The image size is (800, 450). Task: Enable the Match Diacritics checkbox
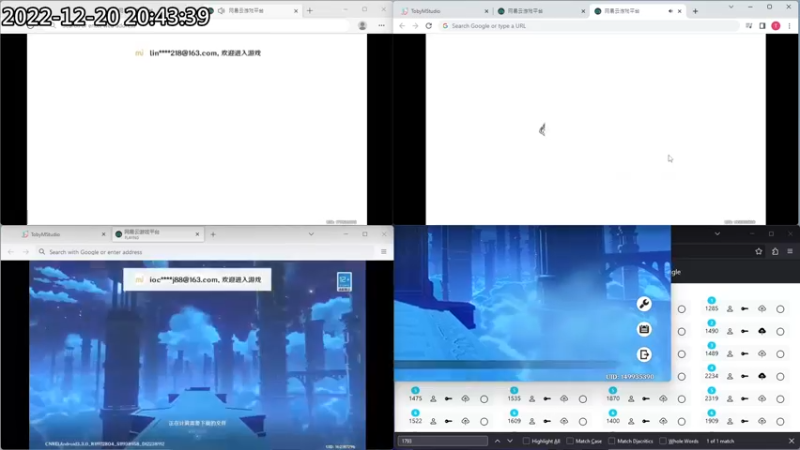point(611,441)
